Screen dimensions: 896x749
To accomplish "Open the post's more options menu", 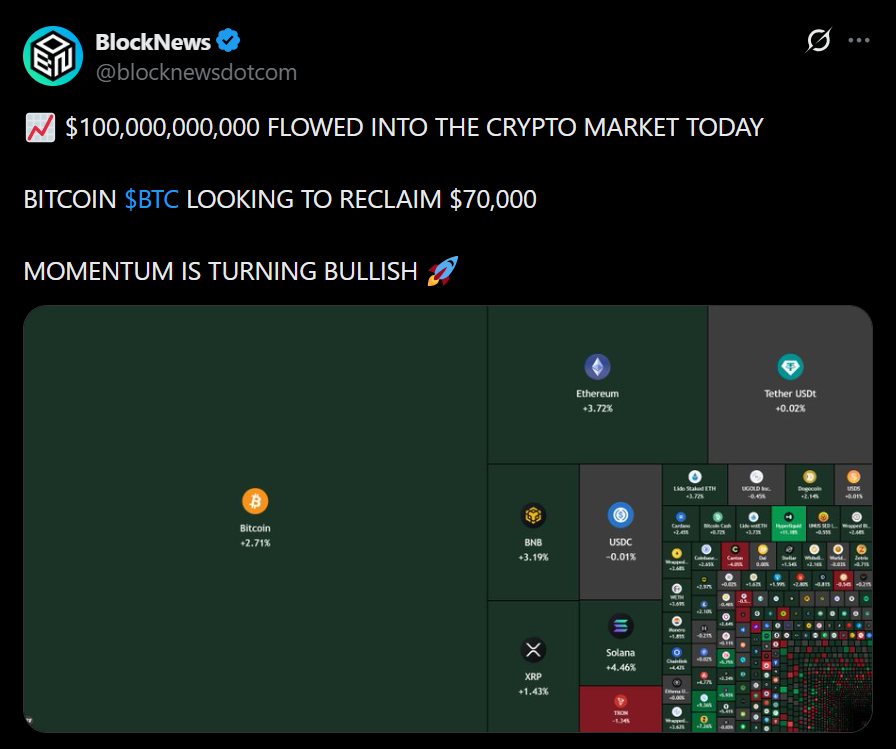I will (858, 42).
